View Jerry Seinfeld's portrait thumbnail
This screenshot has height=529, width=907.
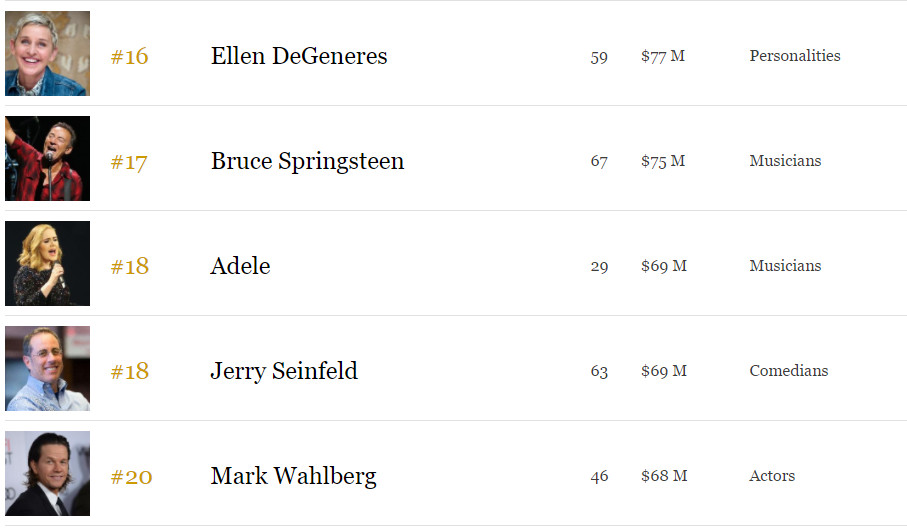47,368
